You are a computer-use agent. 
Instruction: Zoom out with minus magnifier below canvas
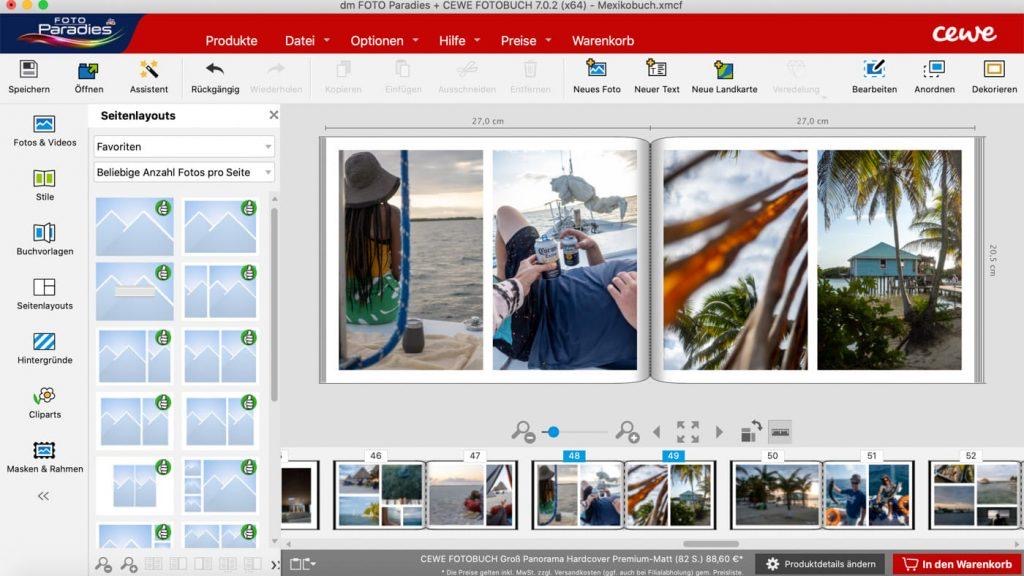click(x=523, y=432)
